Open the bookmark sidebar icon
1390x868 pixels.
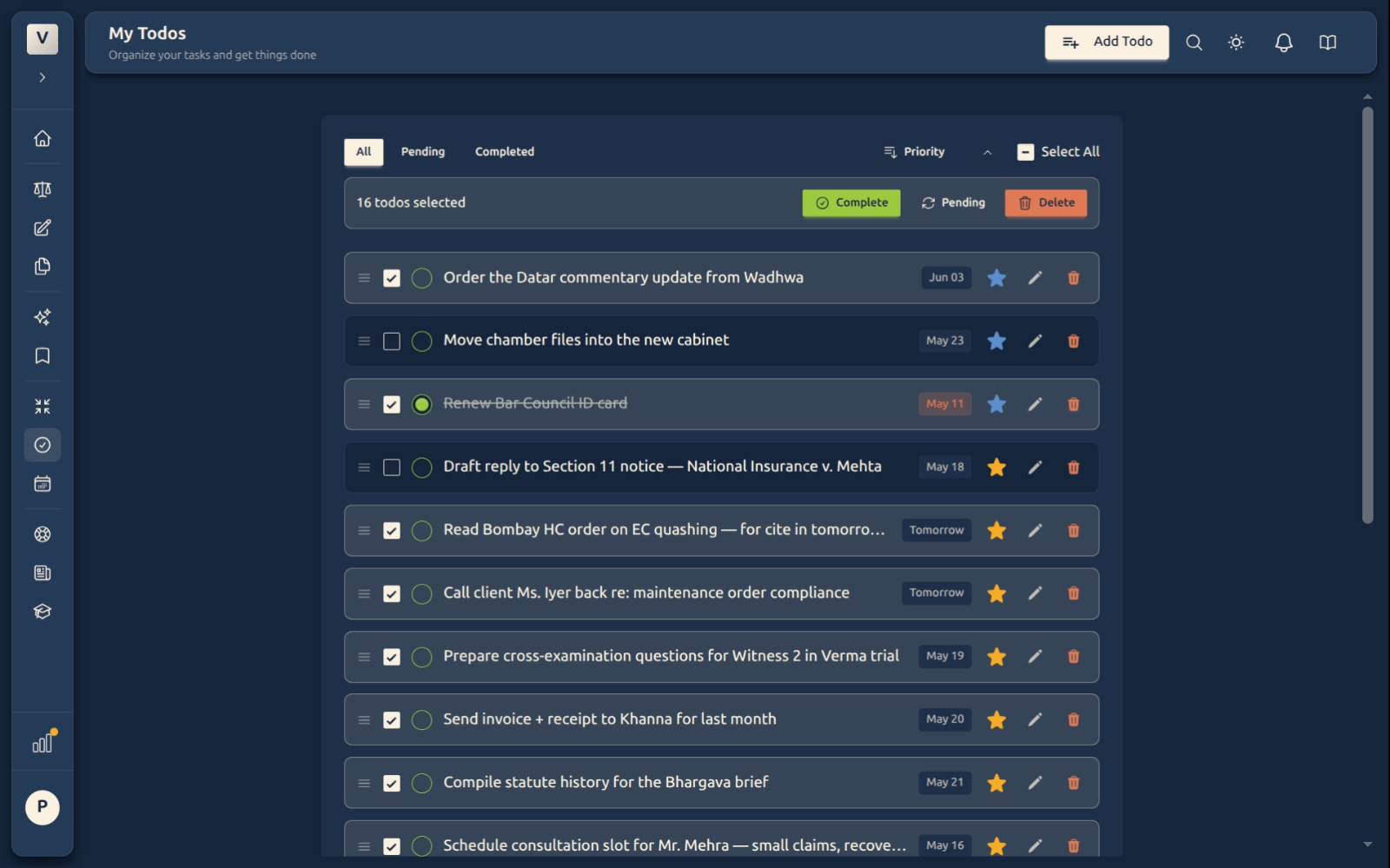coord(42,355)
